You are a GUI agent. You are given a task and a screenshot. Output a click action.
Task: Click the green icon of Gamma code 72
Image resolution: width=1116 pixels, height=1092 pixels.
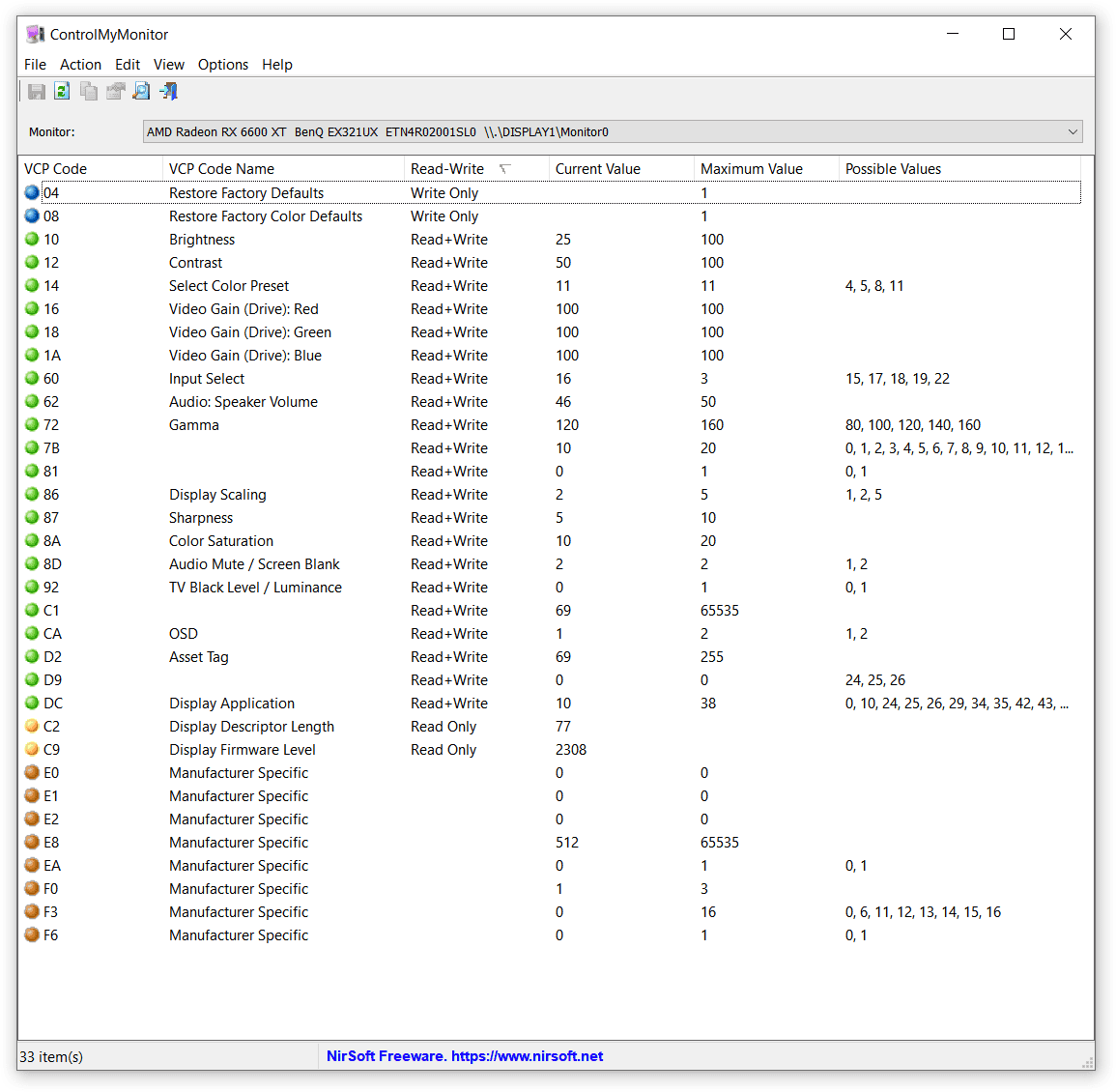(32, 424)
